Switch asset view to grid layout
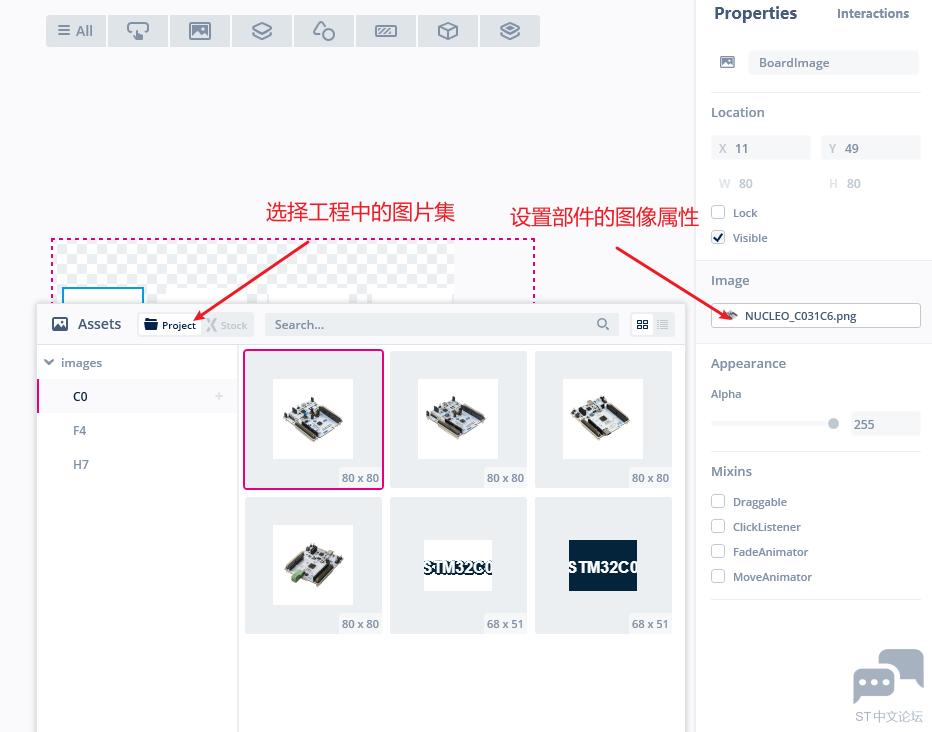The height and width of the screenshot is (732, 932). pos(641,324)
